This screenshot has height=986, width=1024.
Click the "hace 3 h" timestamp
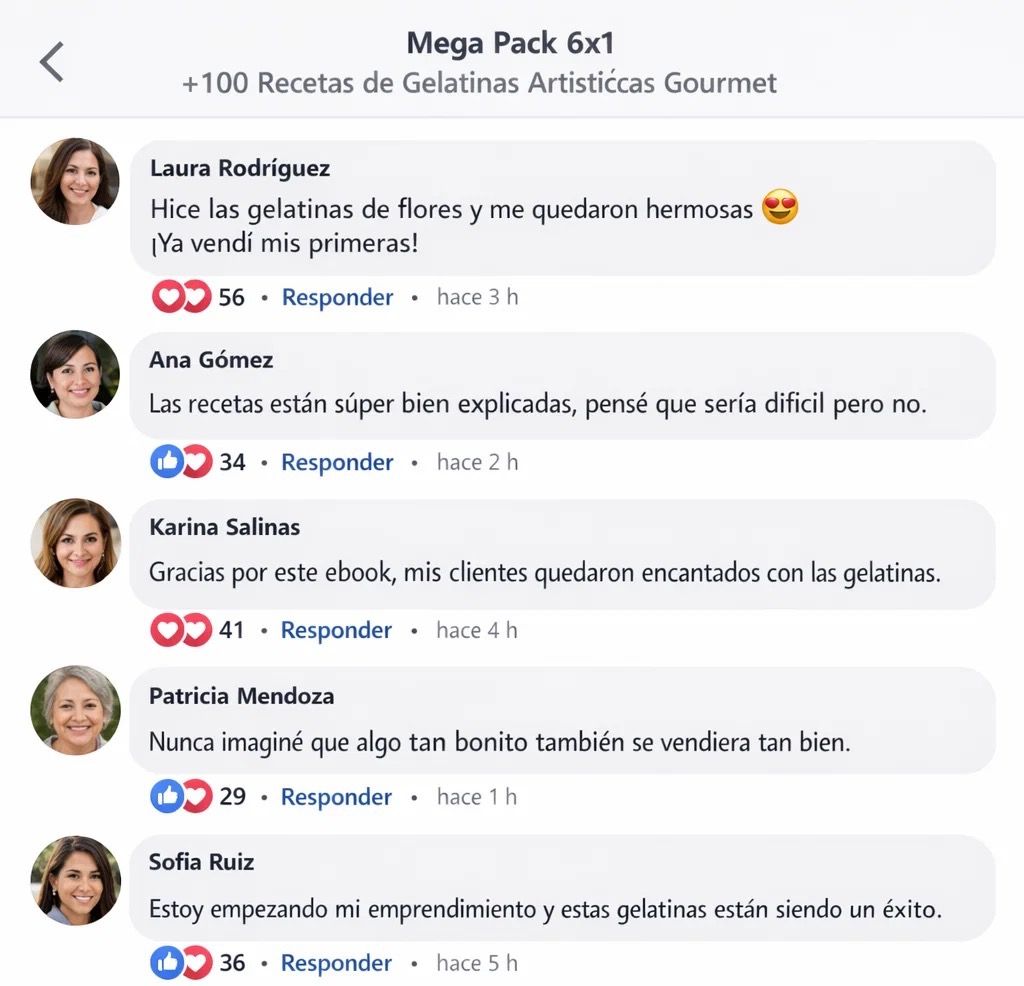[x=477, y=297]
